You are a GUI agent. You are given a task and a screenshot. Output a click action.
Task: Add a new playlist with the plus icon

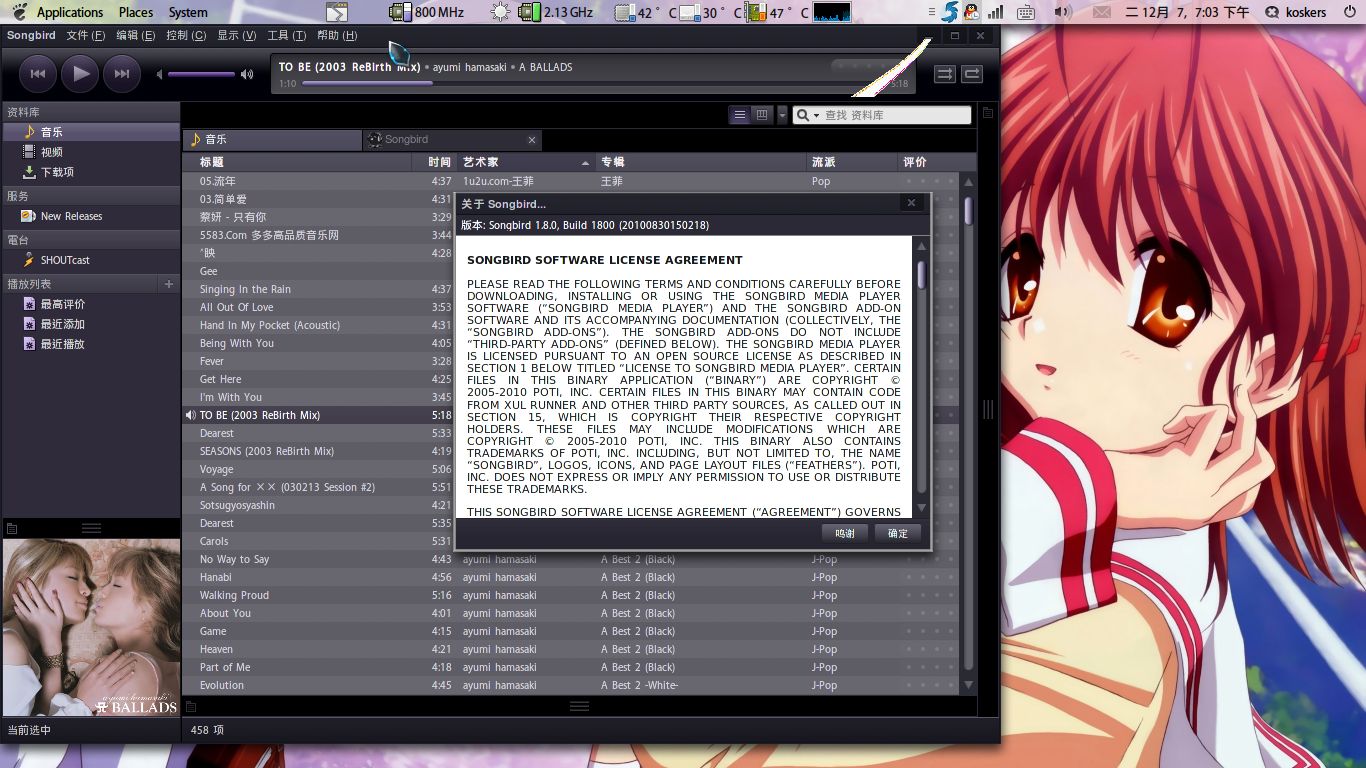pyautogui.click(x=169, y=284)
